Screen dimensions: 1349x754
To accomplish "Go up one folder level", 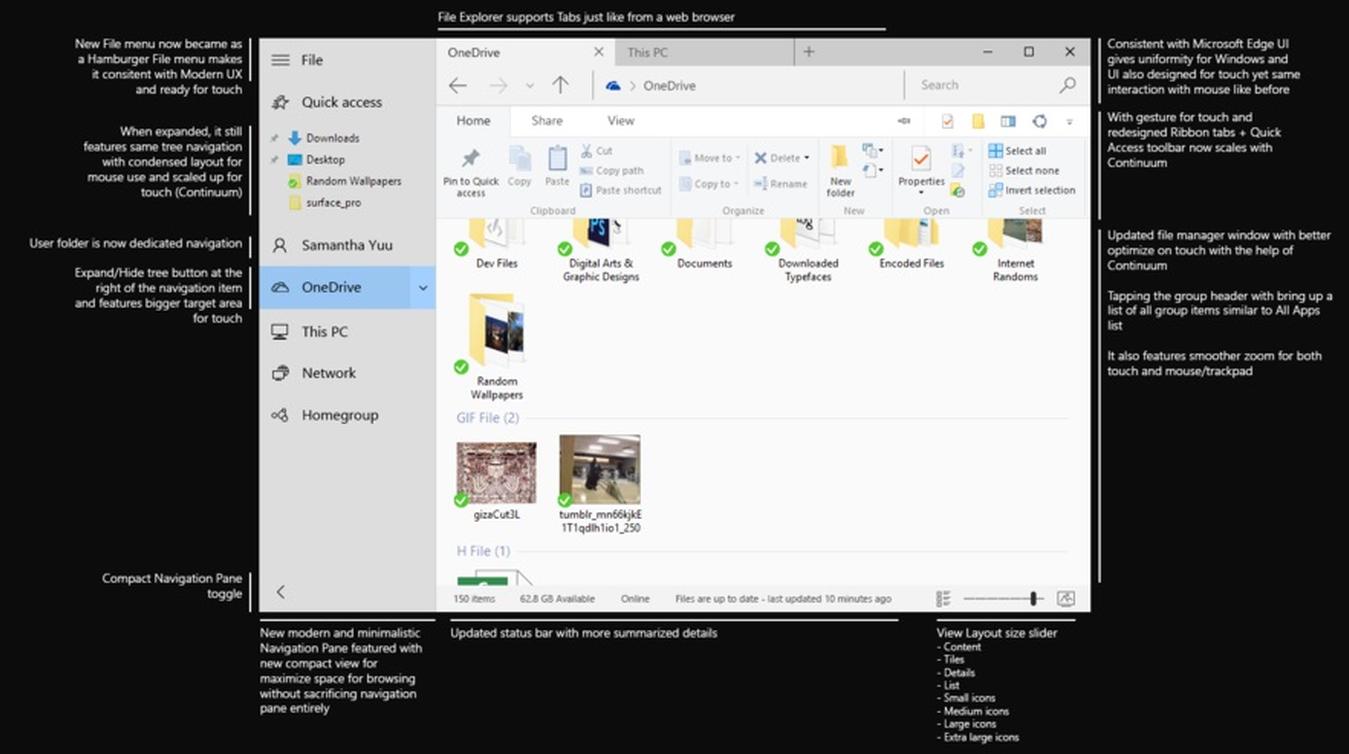I will click(561, 86).
